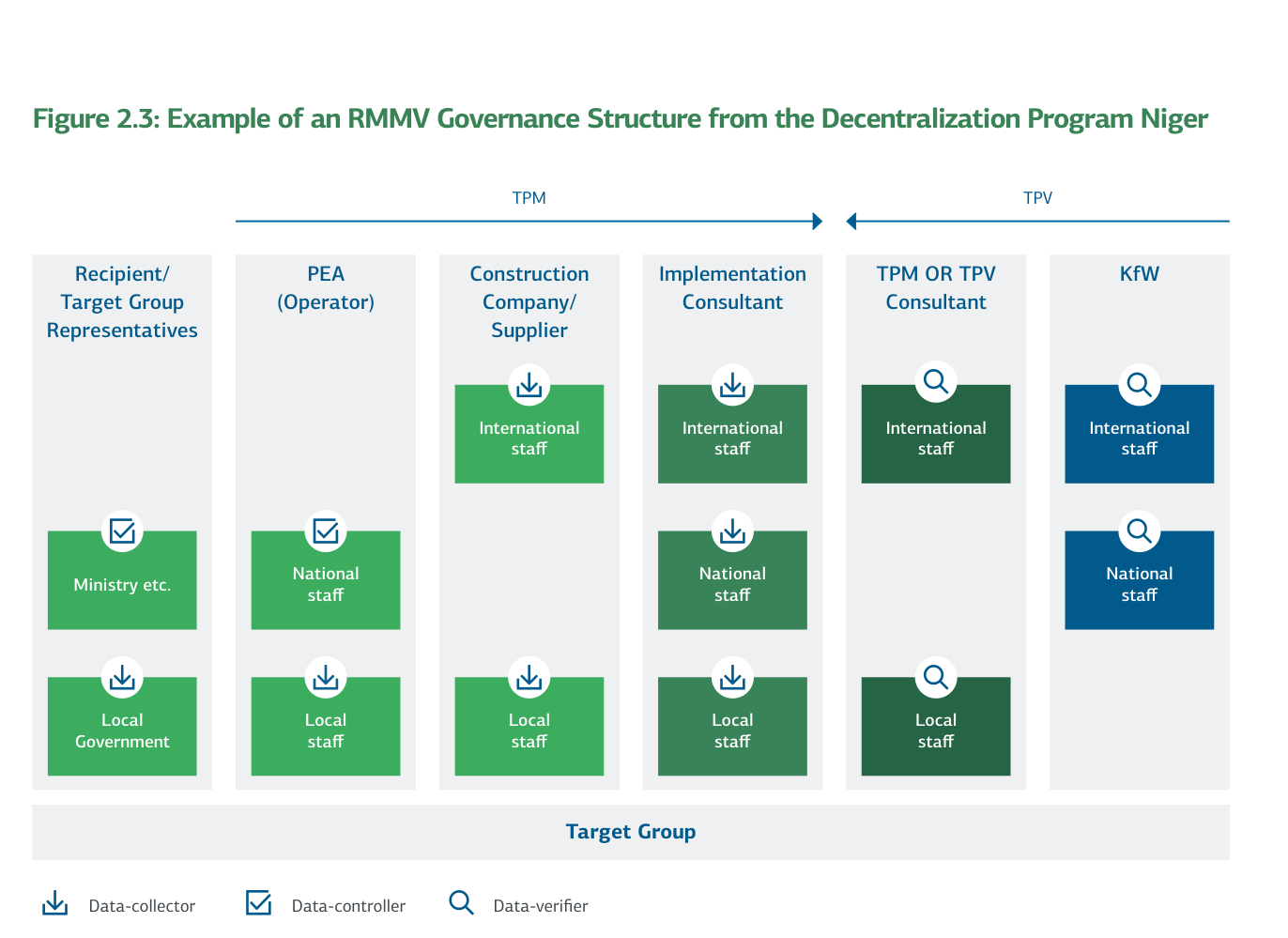Toggle the data-controller checkbox on PEA National staff
The height and width of the screenshot is (938, 1288).
(x=326, y=531)
